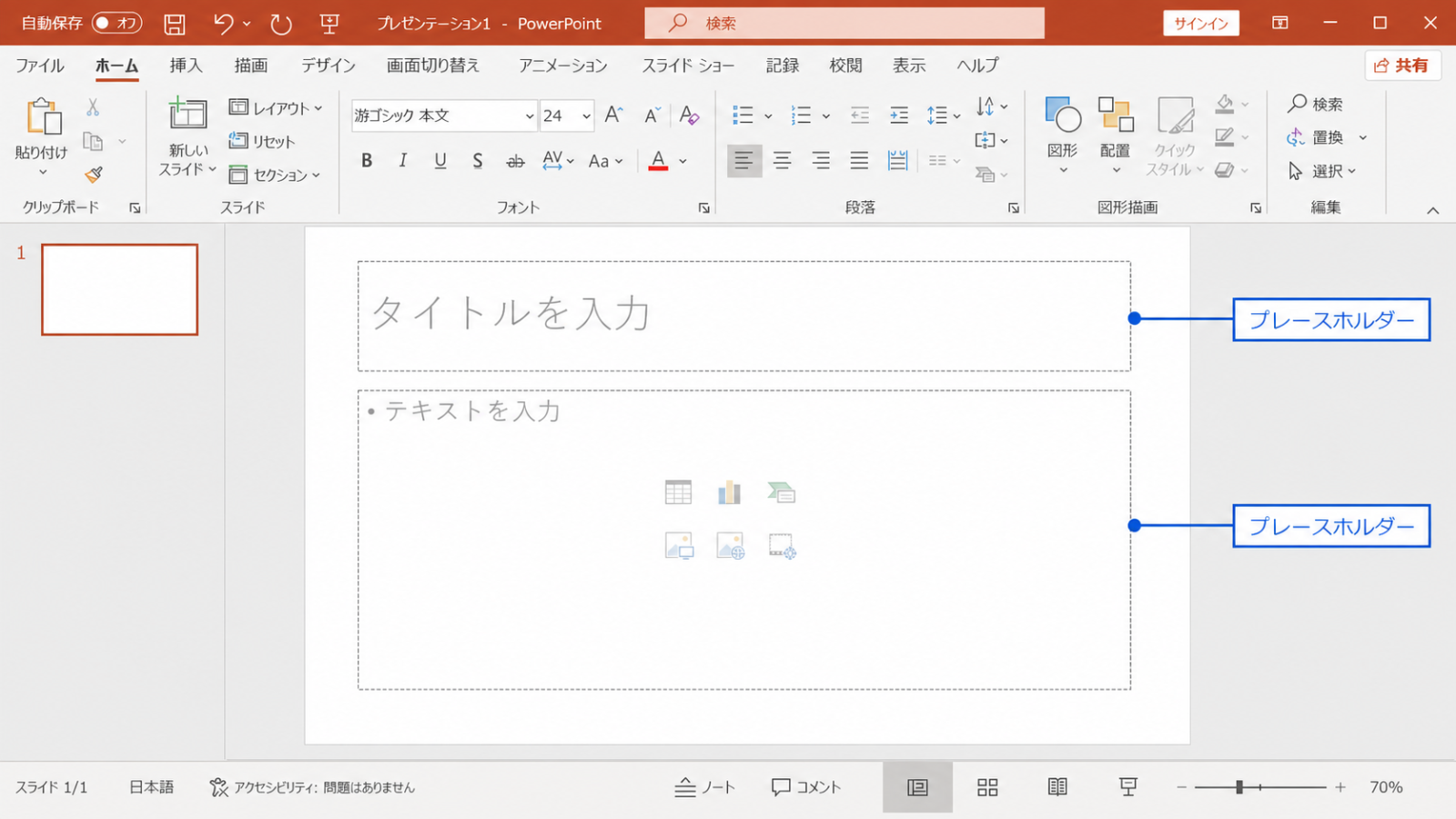Click the Paste (貼り付け) clipboard icon

43,116
